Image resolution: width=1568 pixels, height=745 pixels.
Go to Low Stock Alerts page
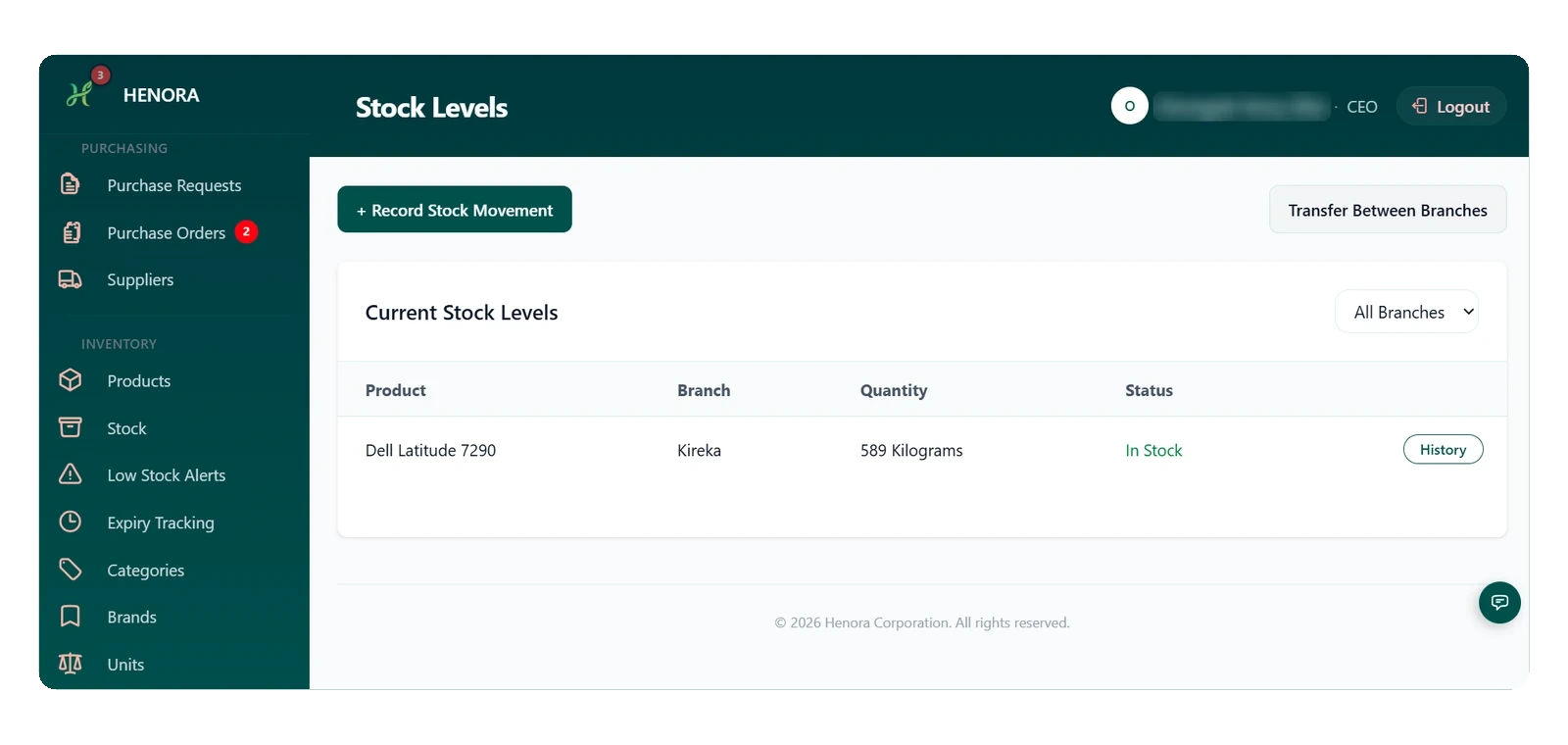[x=167, y=475]
